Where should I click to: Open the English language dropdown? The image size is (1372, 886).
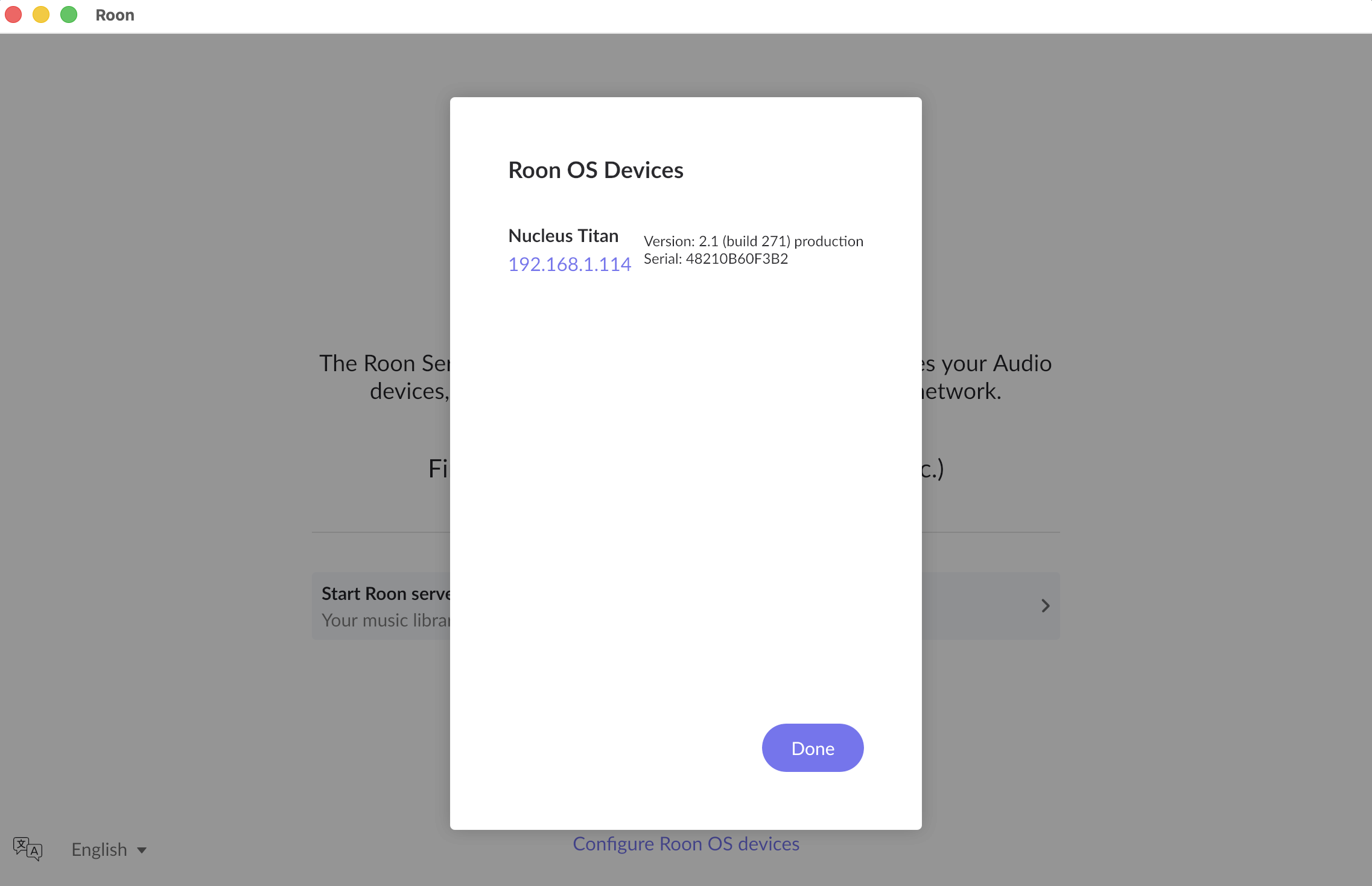[x=109, y=850]
